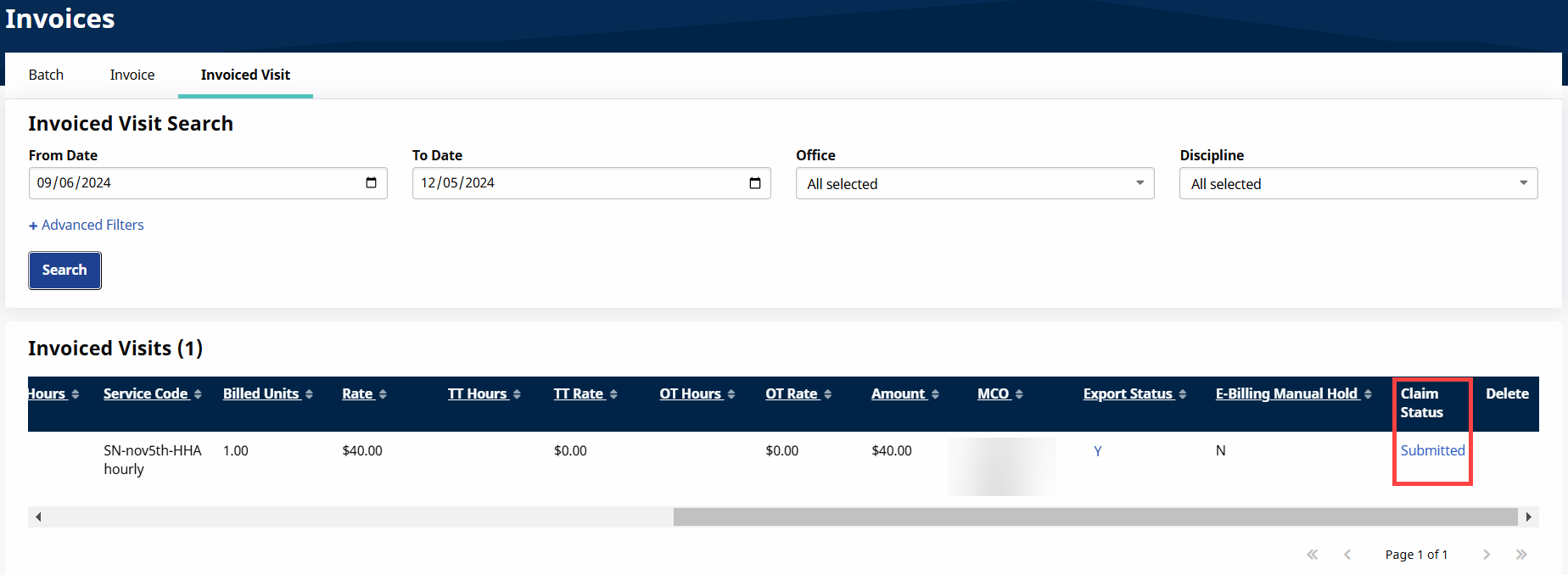Open the Submitted claim status link
The width and height of the screenshot is (1568, 575).
click(x=1432, y=450)
